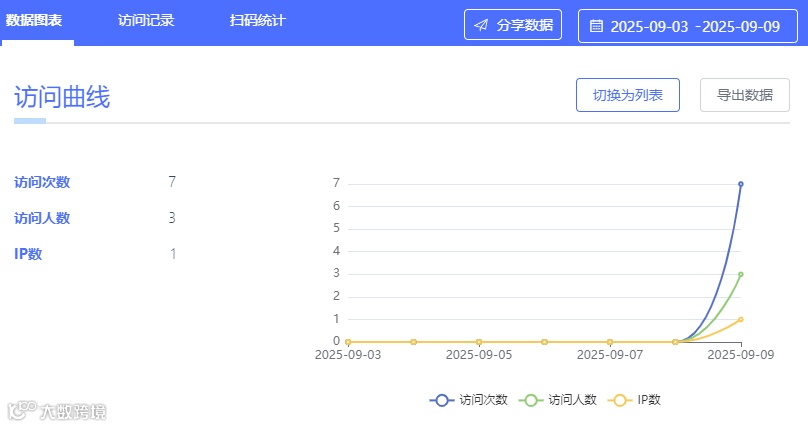Click the 访问曲线 section heading
Image resolution: width=808 pixels, height=427 pixels.
[x=62, y=97]
